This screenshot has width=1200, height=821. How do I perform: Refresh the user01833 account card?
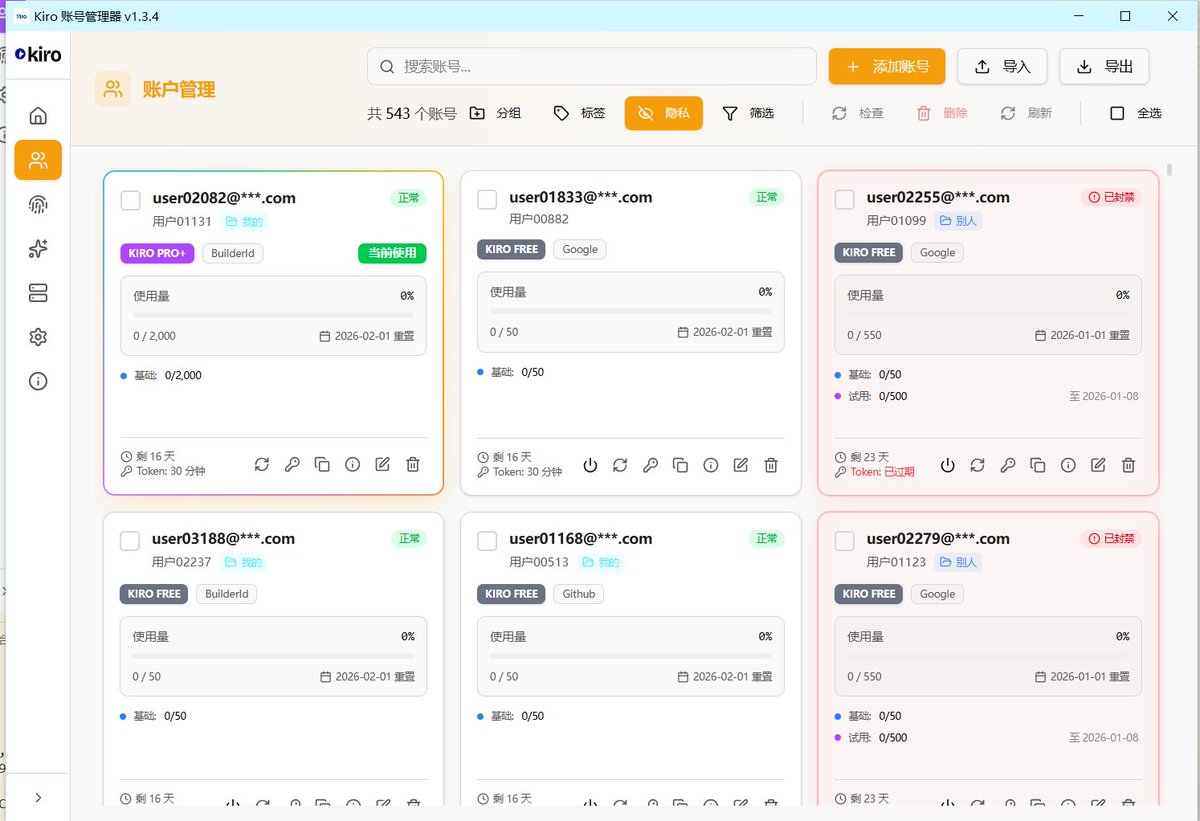[x=620, y=465]
